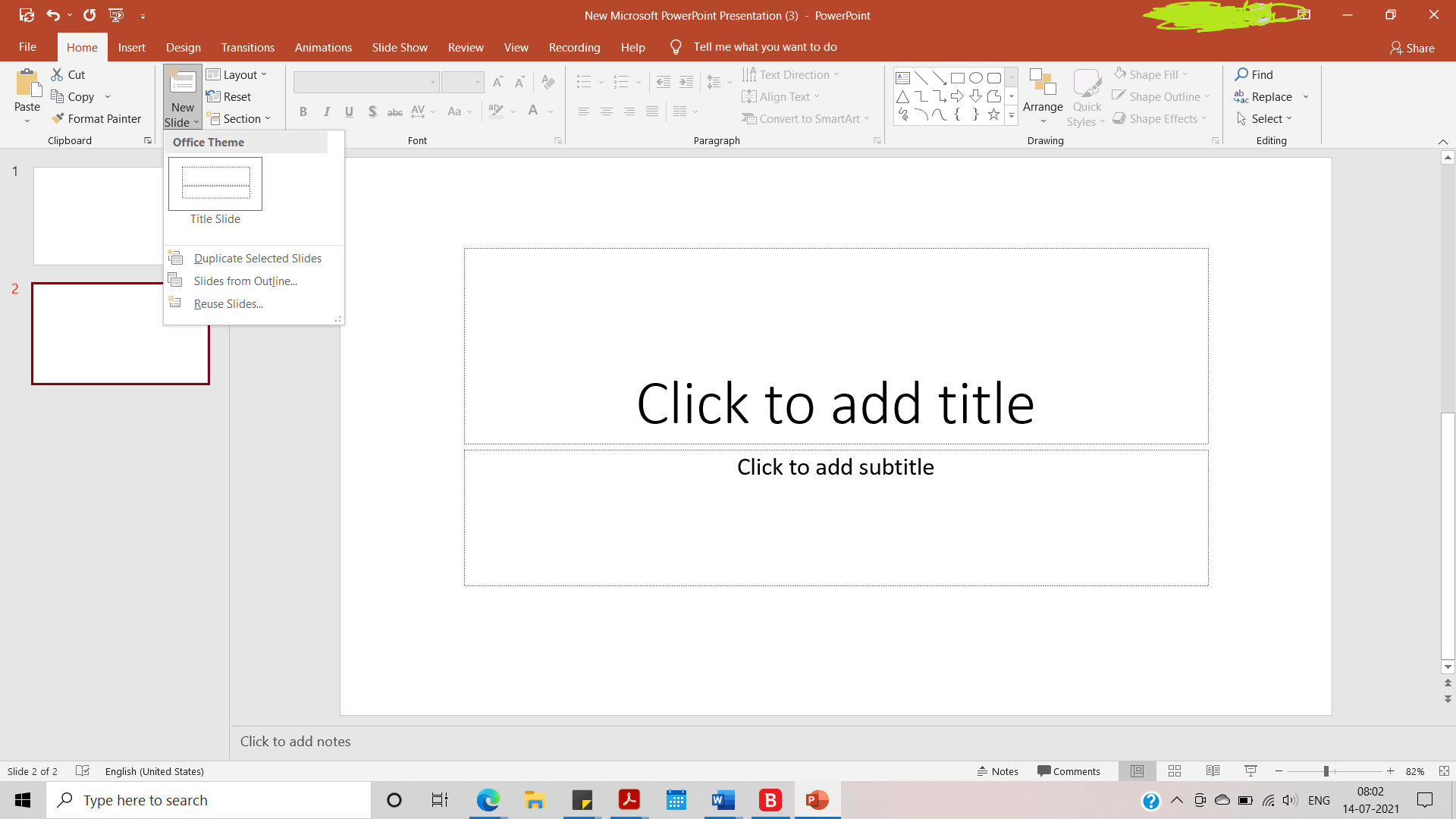Click the zoom slider handle
The height and width of the screenshot is (819, 1456).
pos(1326,771)
